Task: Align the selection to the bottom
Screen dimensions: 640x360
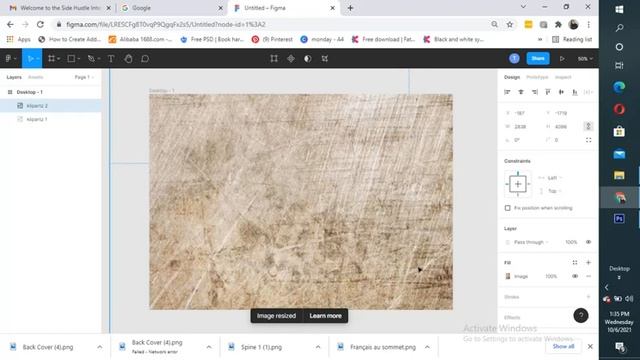Action: click(x=575, y=92)
